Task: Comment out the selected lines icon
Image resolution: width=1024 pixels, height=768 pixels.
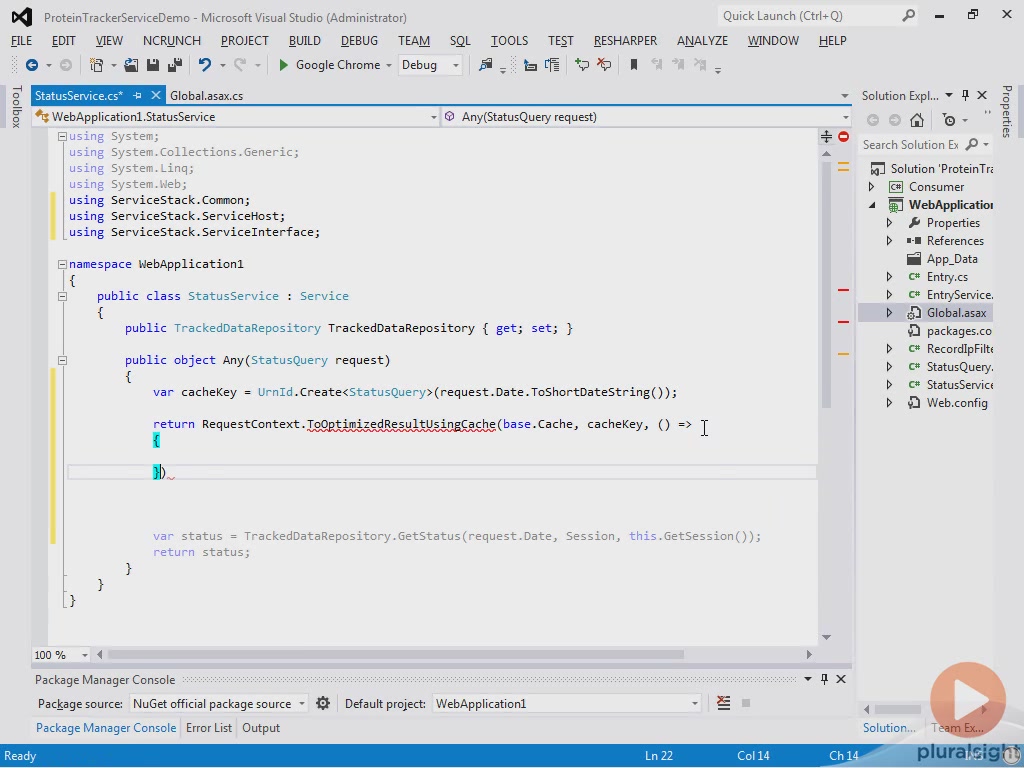Action: pos(581,65)
